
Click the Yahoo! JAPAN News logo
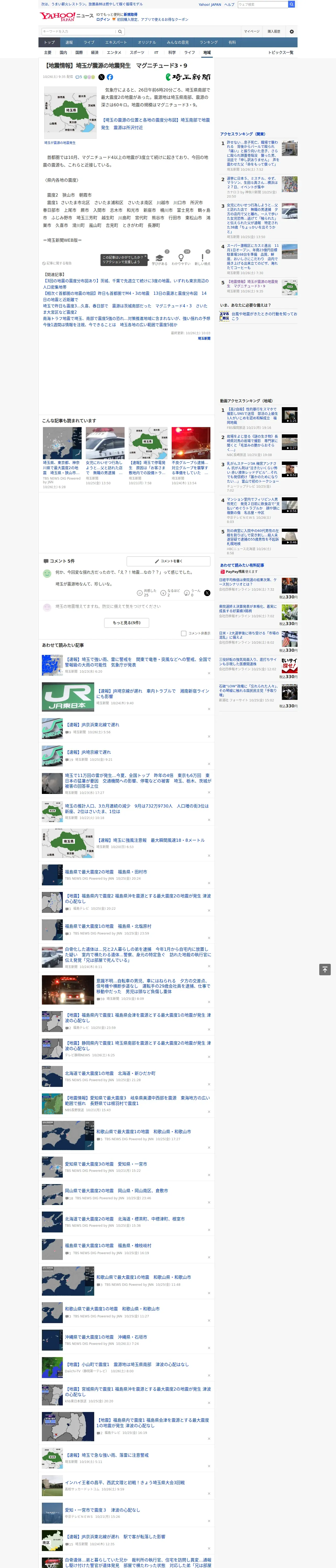click(x=66, y=16)
